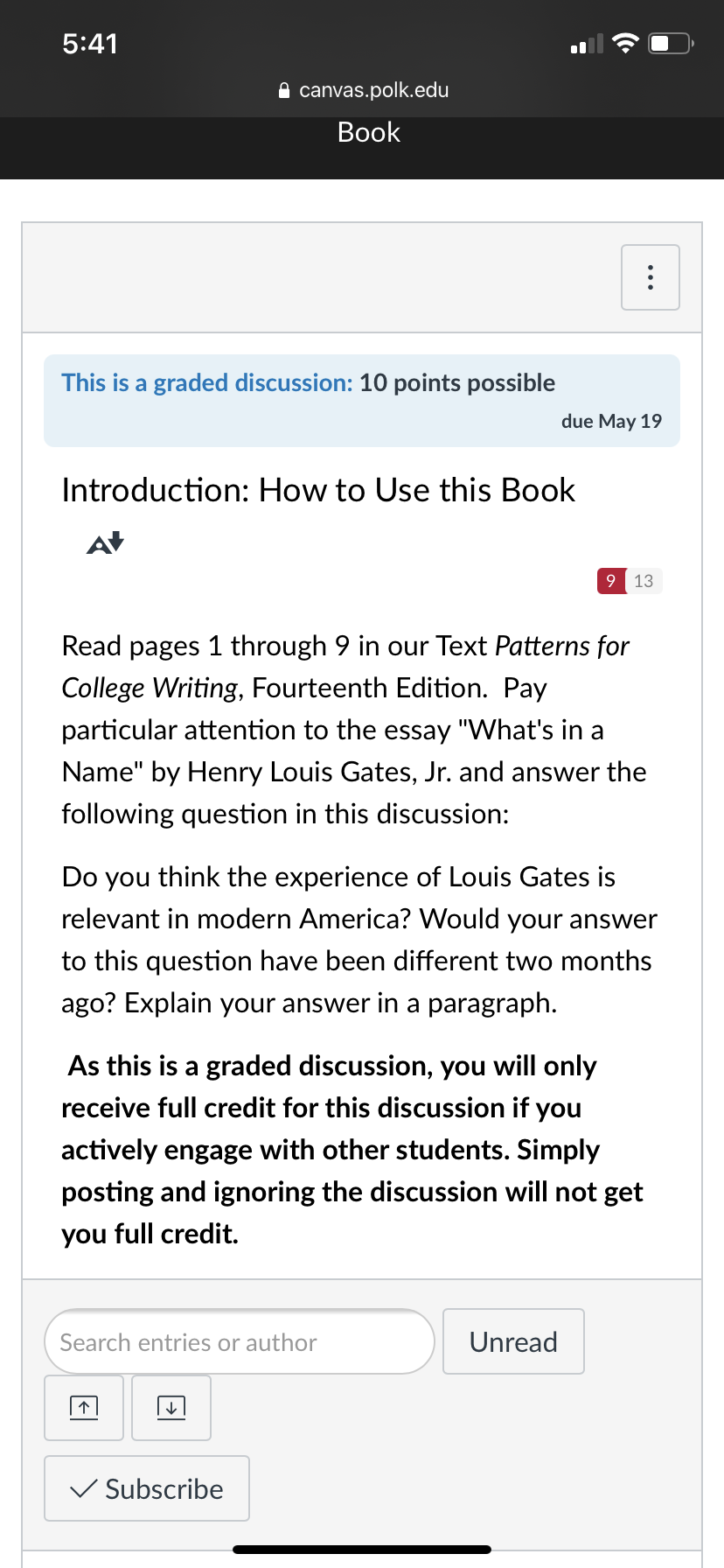Open the three-dot discussion options menu
724x1568 pixels.
coord(650,277)
